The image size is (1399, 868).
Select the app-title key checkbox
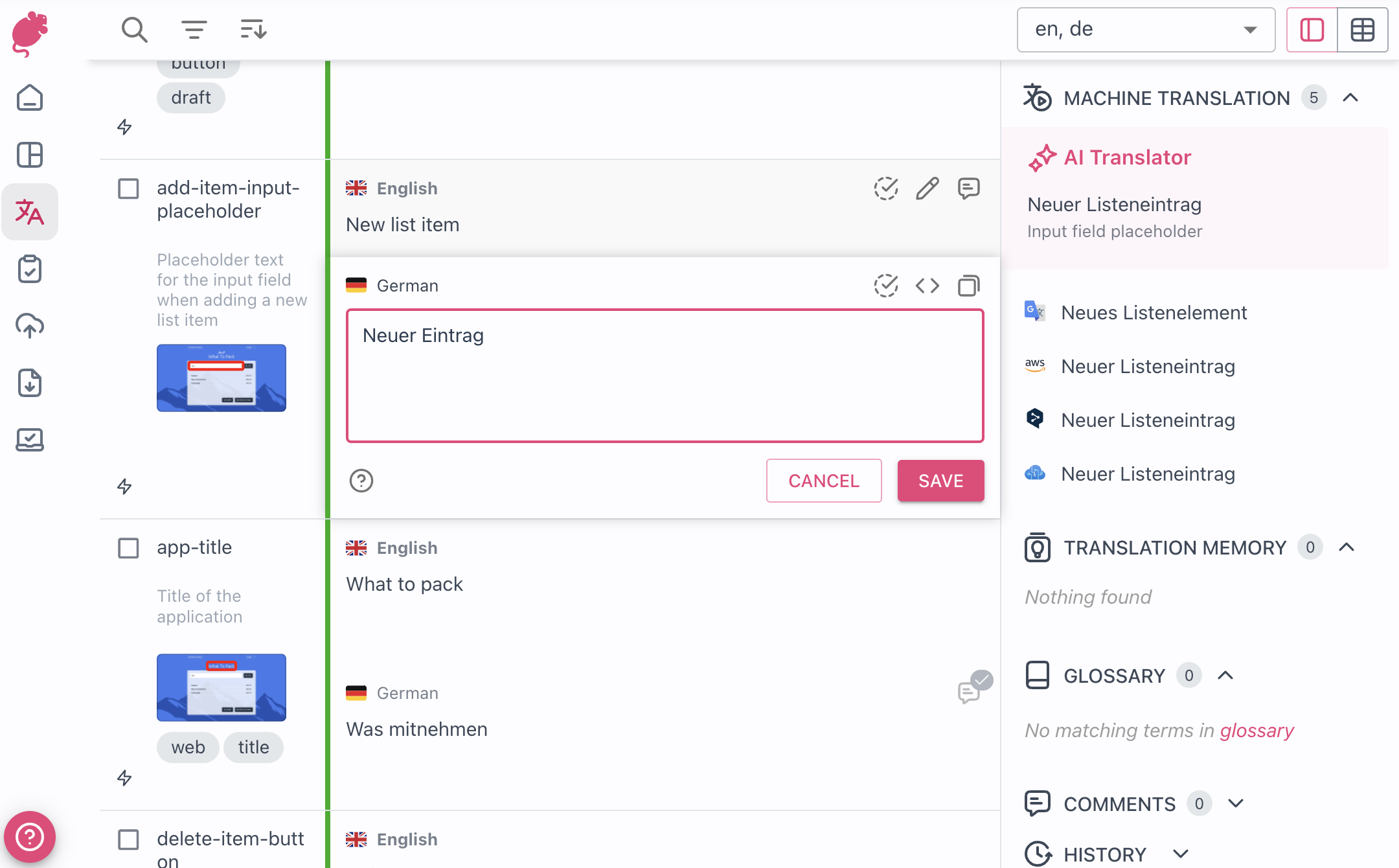point(128,548)
